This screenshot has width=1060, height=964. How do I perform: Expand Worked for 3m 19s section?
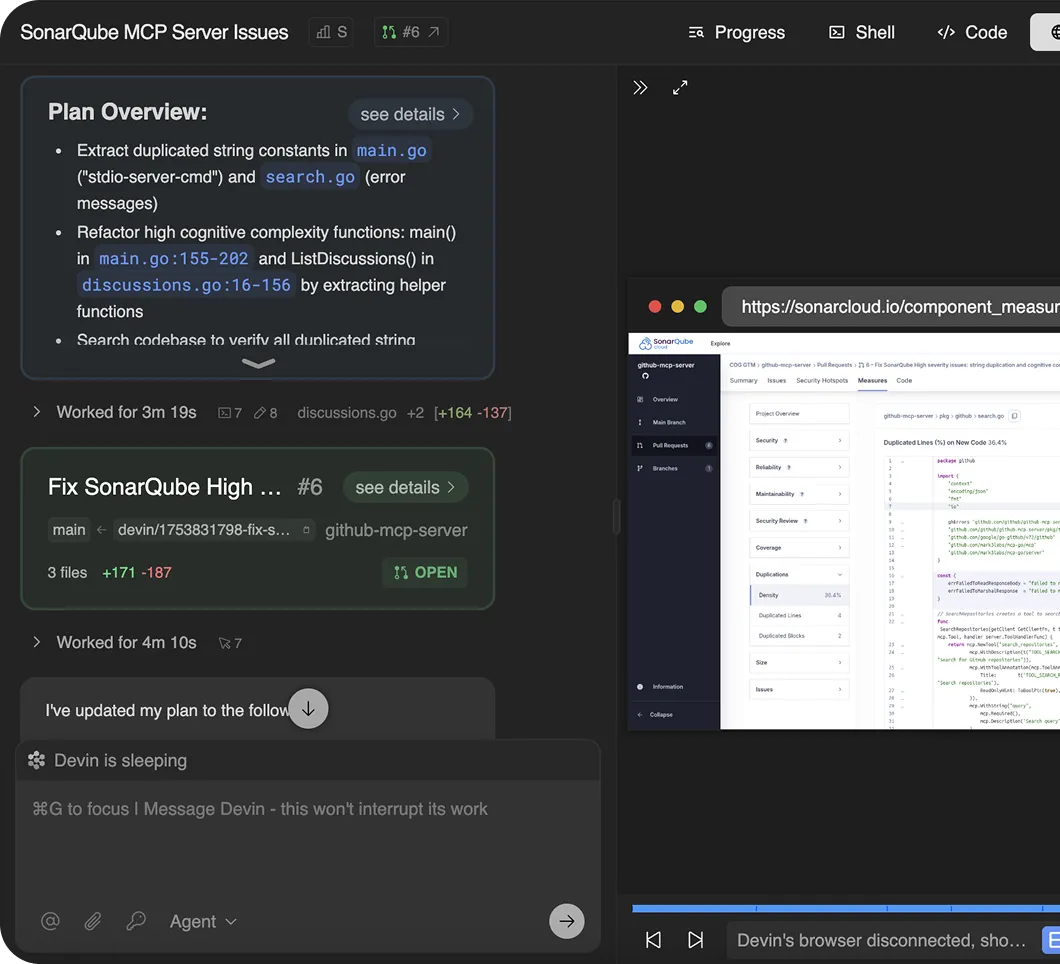[37, 412]
